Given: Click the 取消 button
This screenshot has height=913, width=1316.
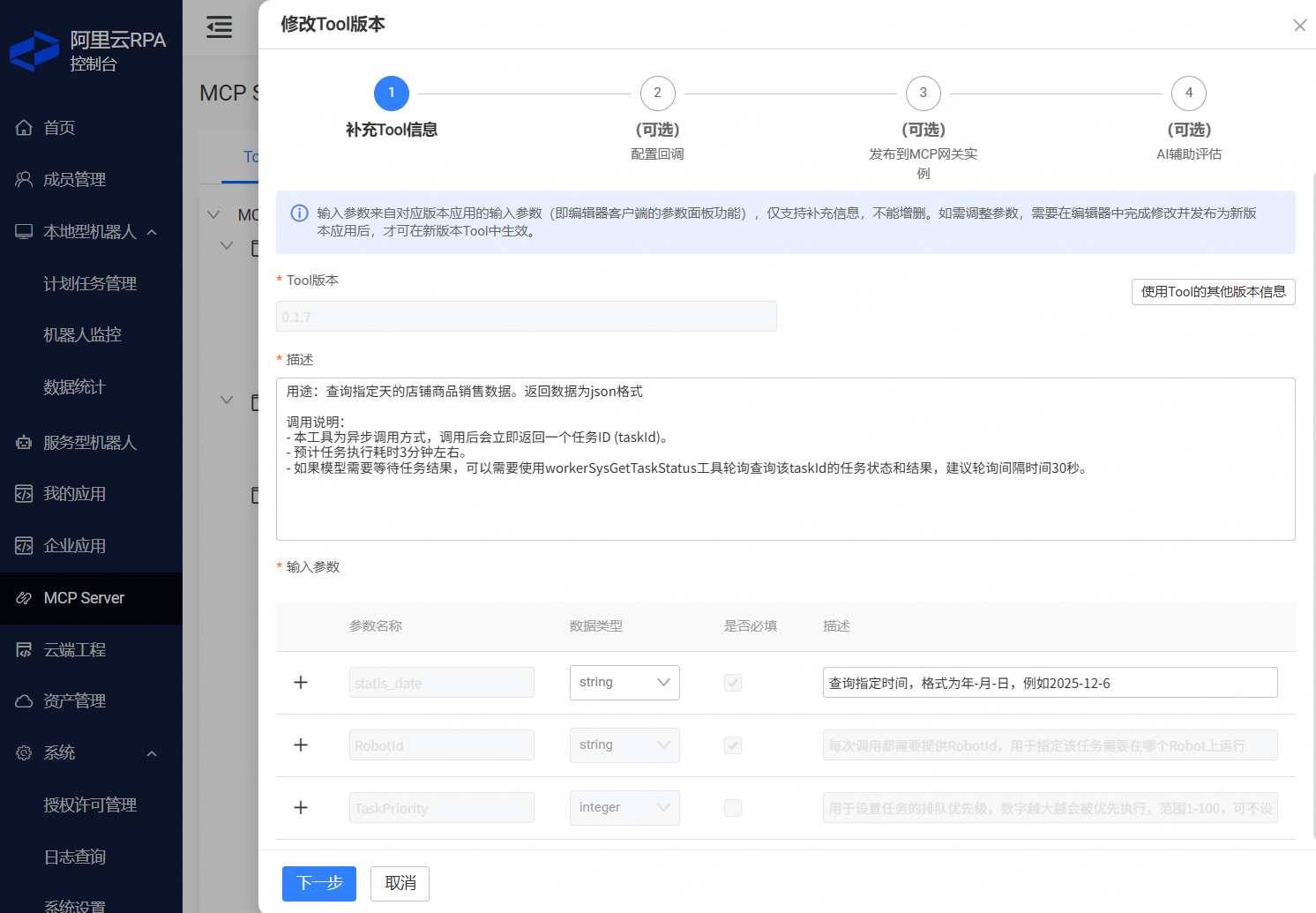Looking at the screenshot, I should tap(400, 884).
